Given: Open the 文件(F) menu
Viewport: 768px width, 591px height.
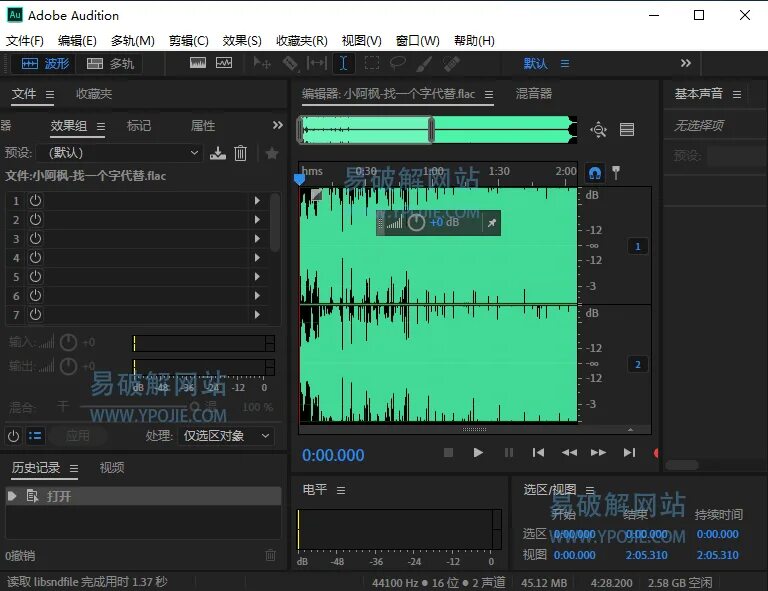Looking at the screenshot, I should point(25,41).
